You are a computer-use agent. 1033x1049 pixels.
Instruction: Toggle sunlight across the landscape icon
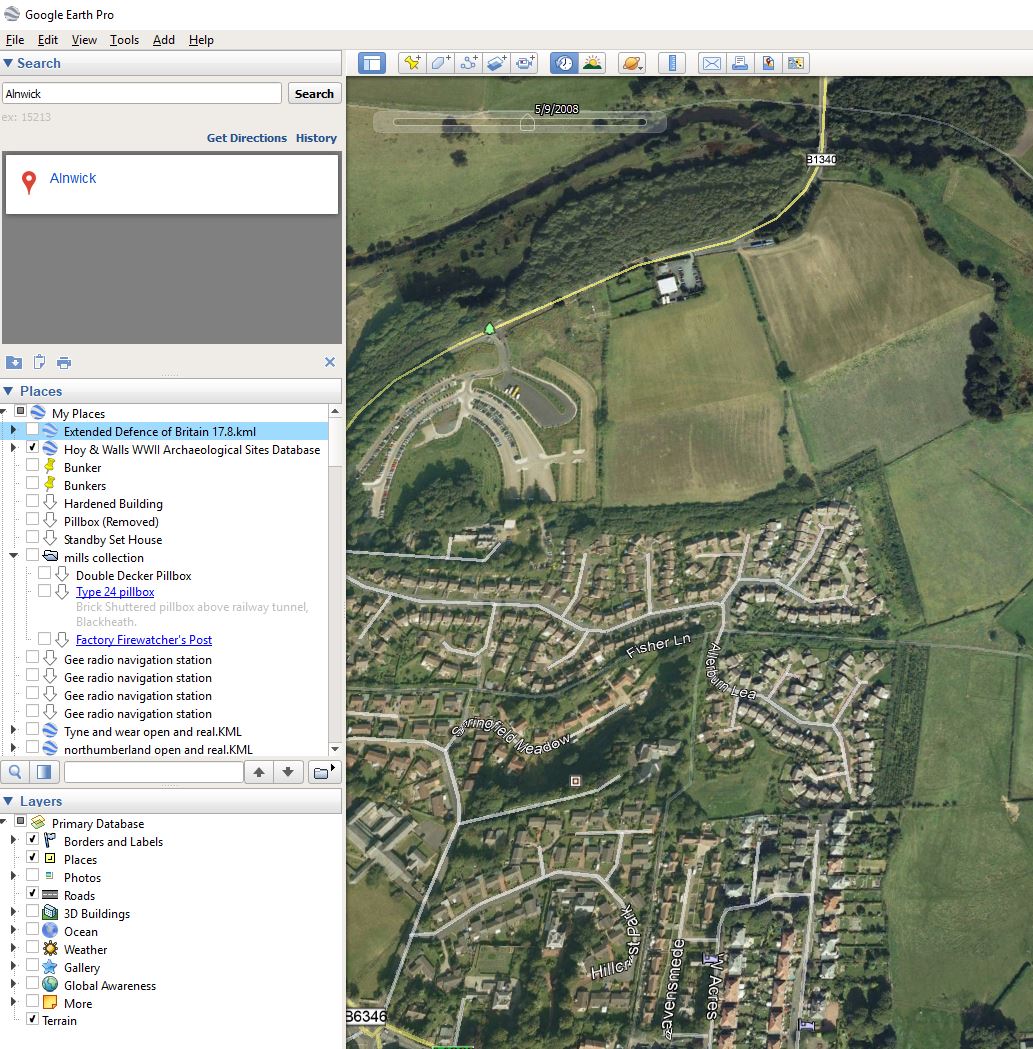593,63
